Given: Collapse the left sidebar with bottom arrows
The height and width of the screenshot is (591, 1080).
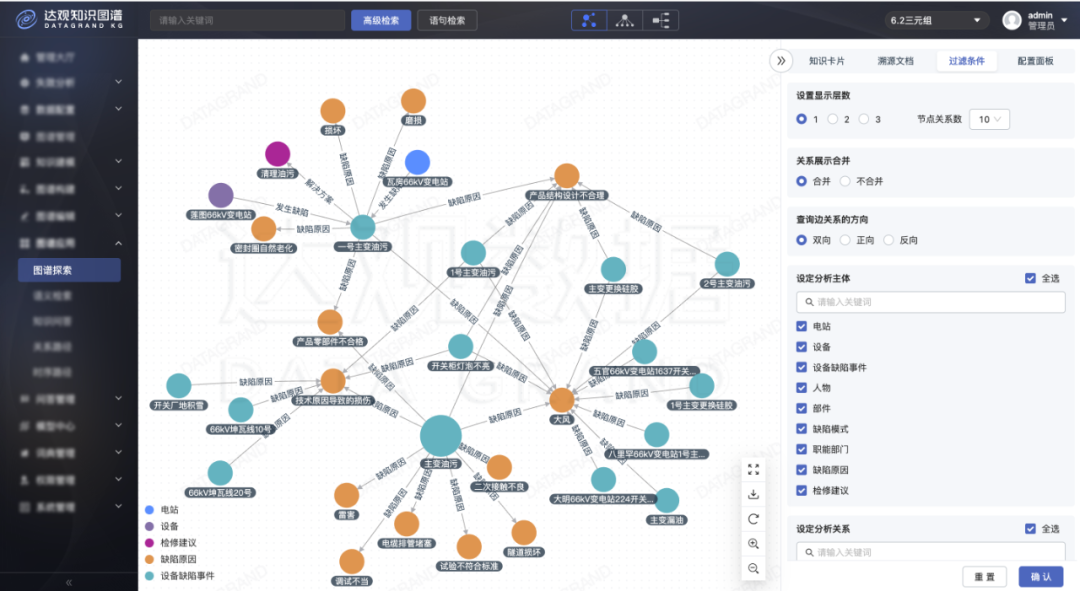Looking at the screenshot, I should click(69, 583).
